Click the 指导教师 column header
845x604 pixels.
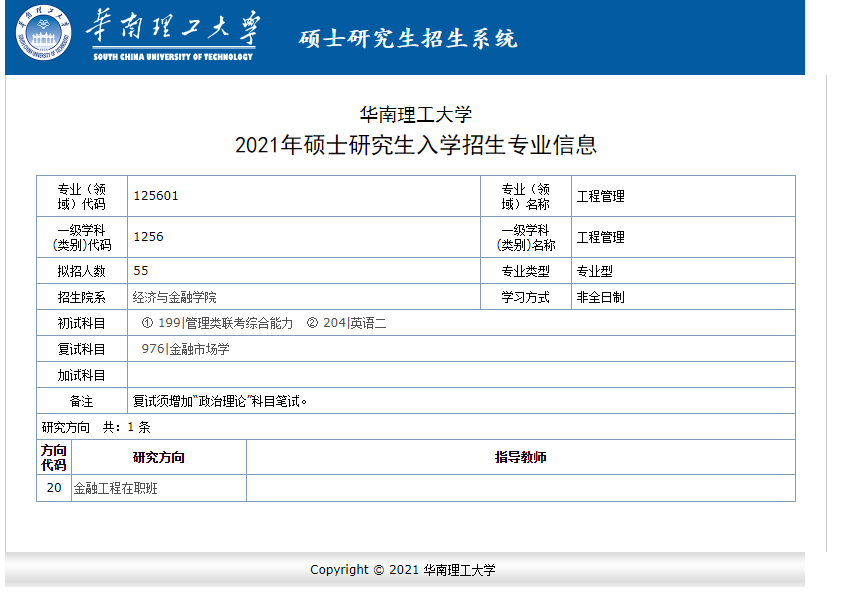tap(521, 457)
